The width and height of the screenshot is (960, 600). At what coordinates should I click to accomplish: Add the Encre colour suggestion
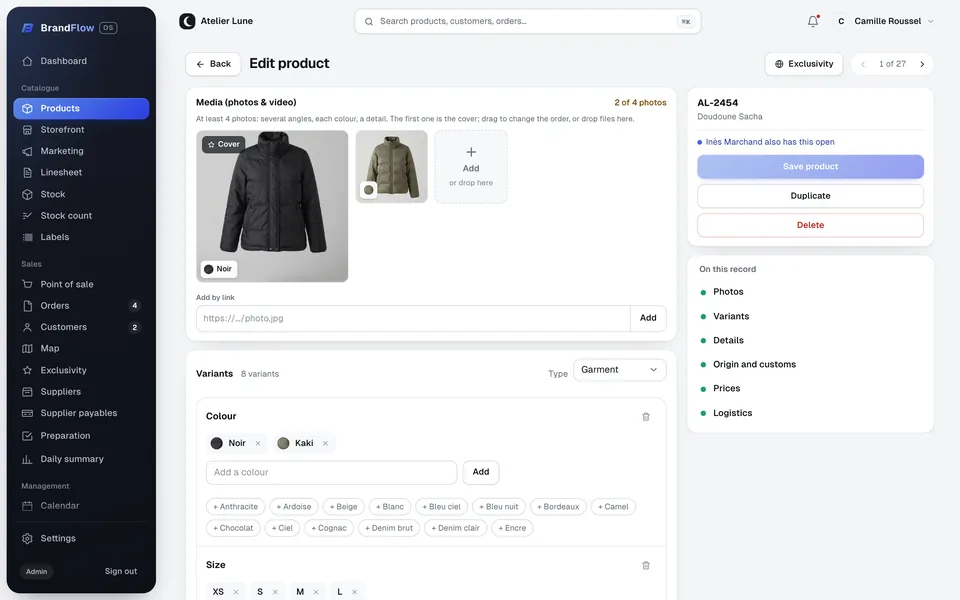click(x=512, y=528)
